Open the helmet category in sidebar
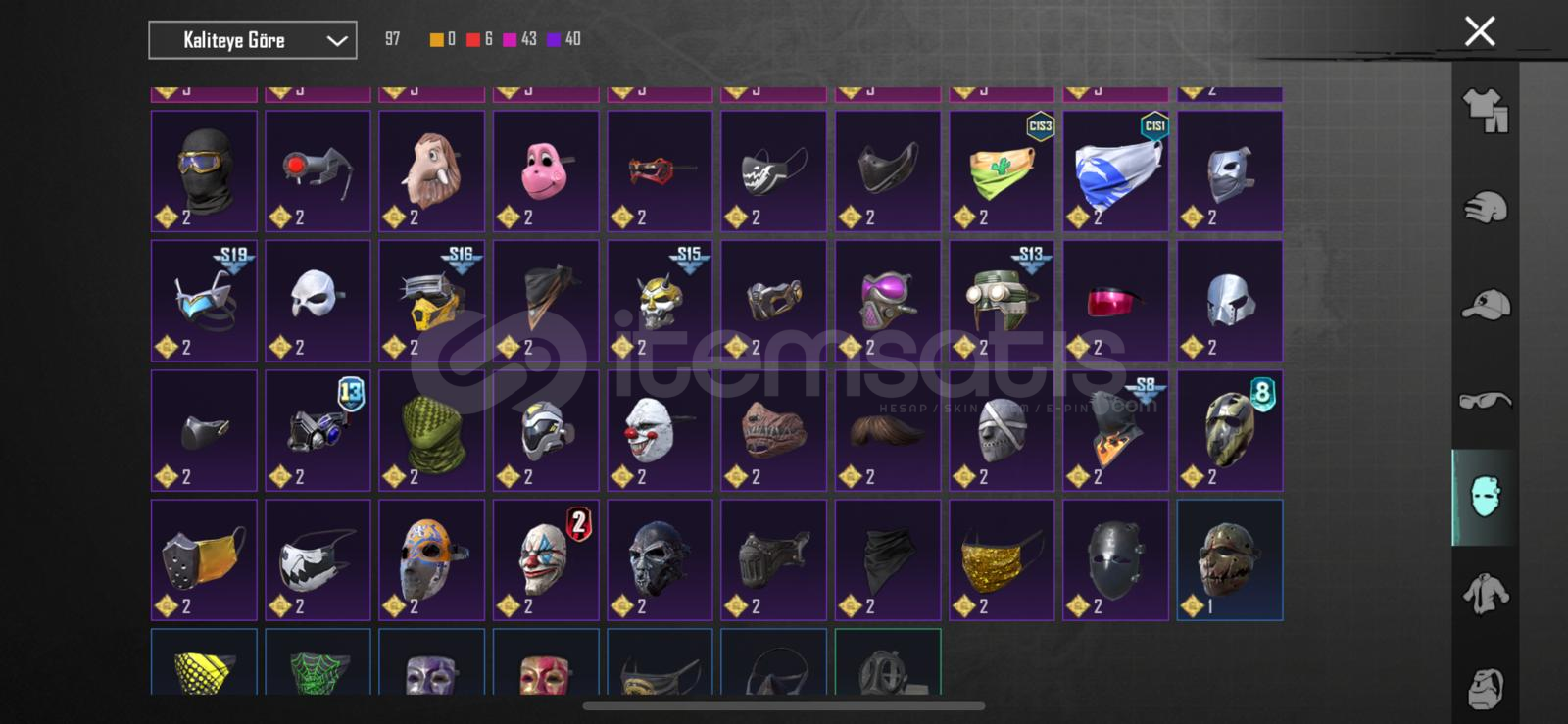Viewport: 1568px width, 724px height. pos(1486,207)
